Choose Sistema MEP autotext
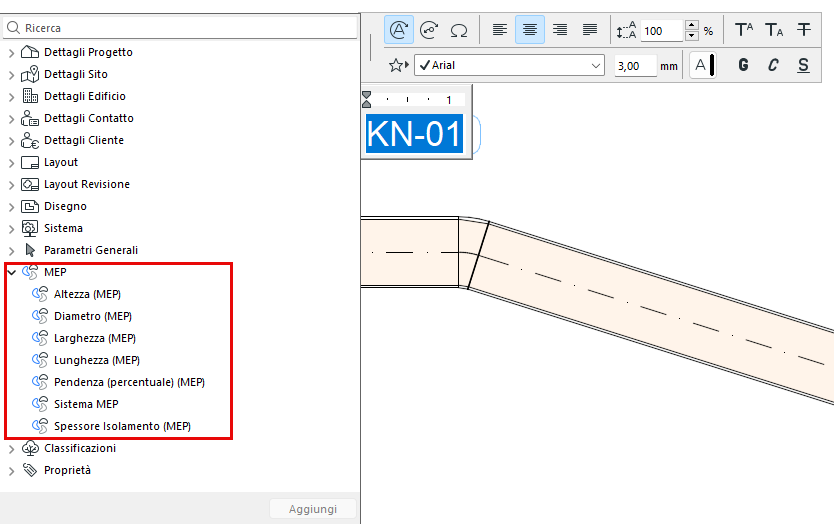The image size is (834, 524). pos(86,404)
